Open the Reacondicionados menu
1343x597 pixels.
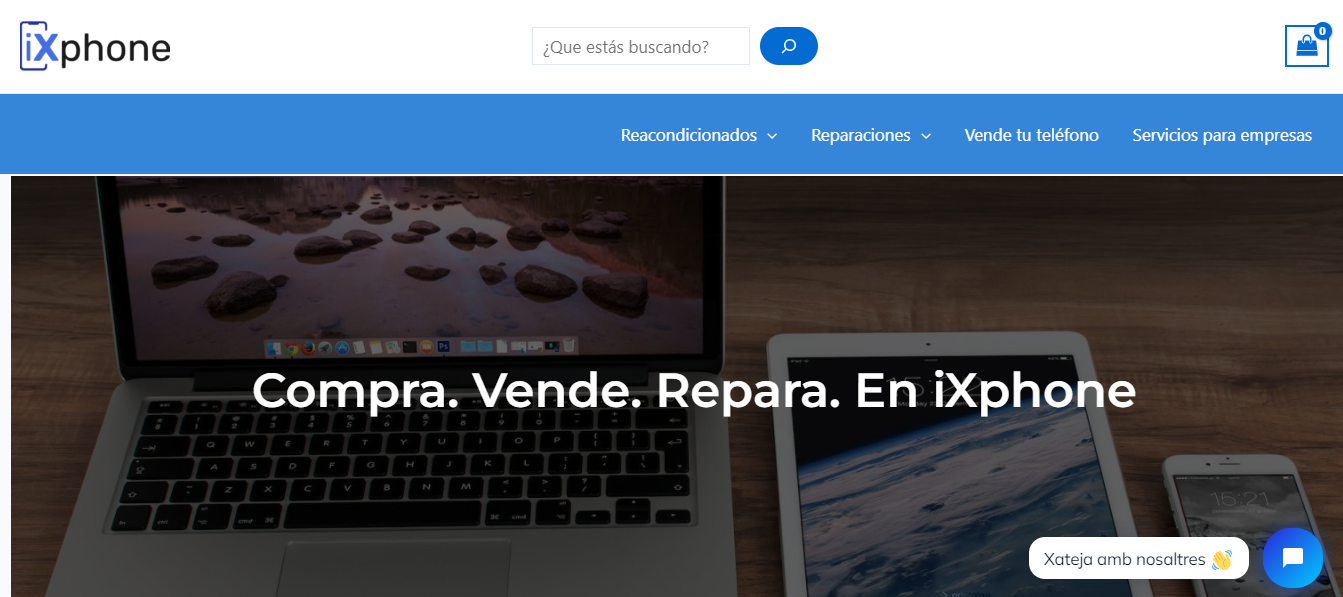(689, 135)
